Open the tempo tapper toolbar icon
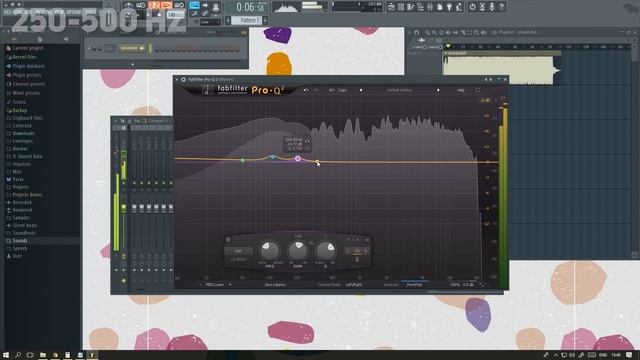640x360 pixels. pos(459,7)
